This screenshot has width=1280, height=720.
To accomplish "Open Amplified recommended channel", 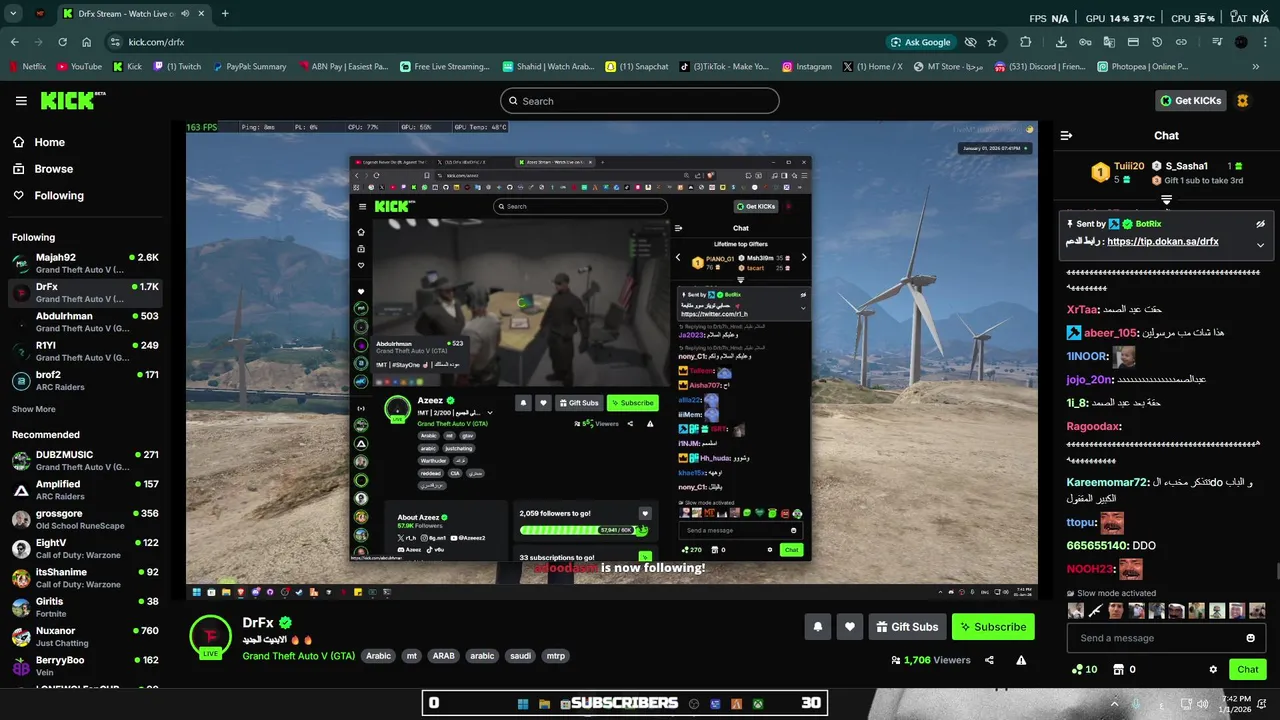I will point(84,490).
